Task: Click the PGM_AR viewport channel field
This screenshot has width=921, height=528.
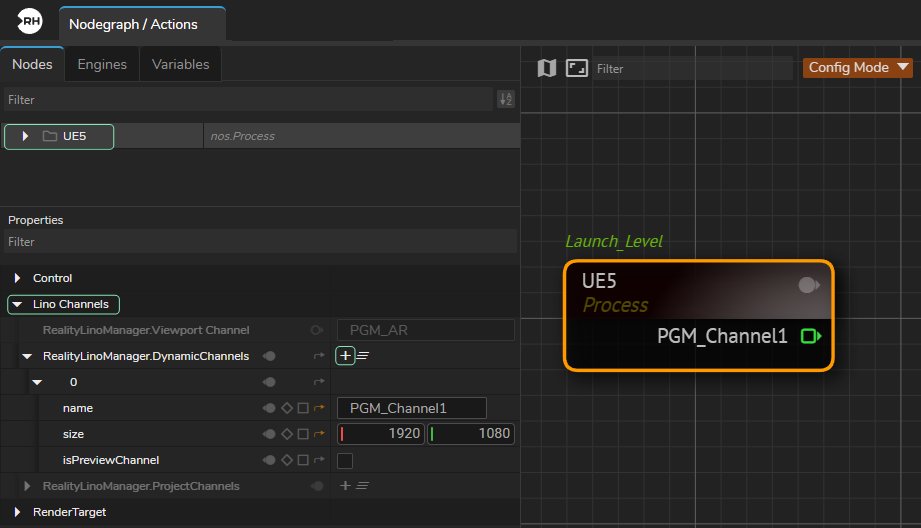Action: 425,330
